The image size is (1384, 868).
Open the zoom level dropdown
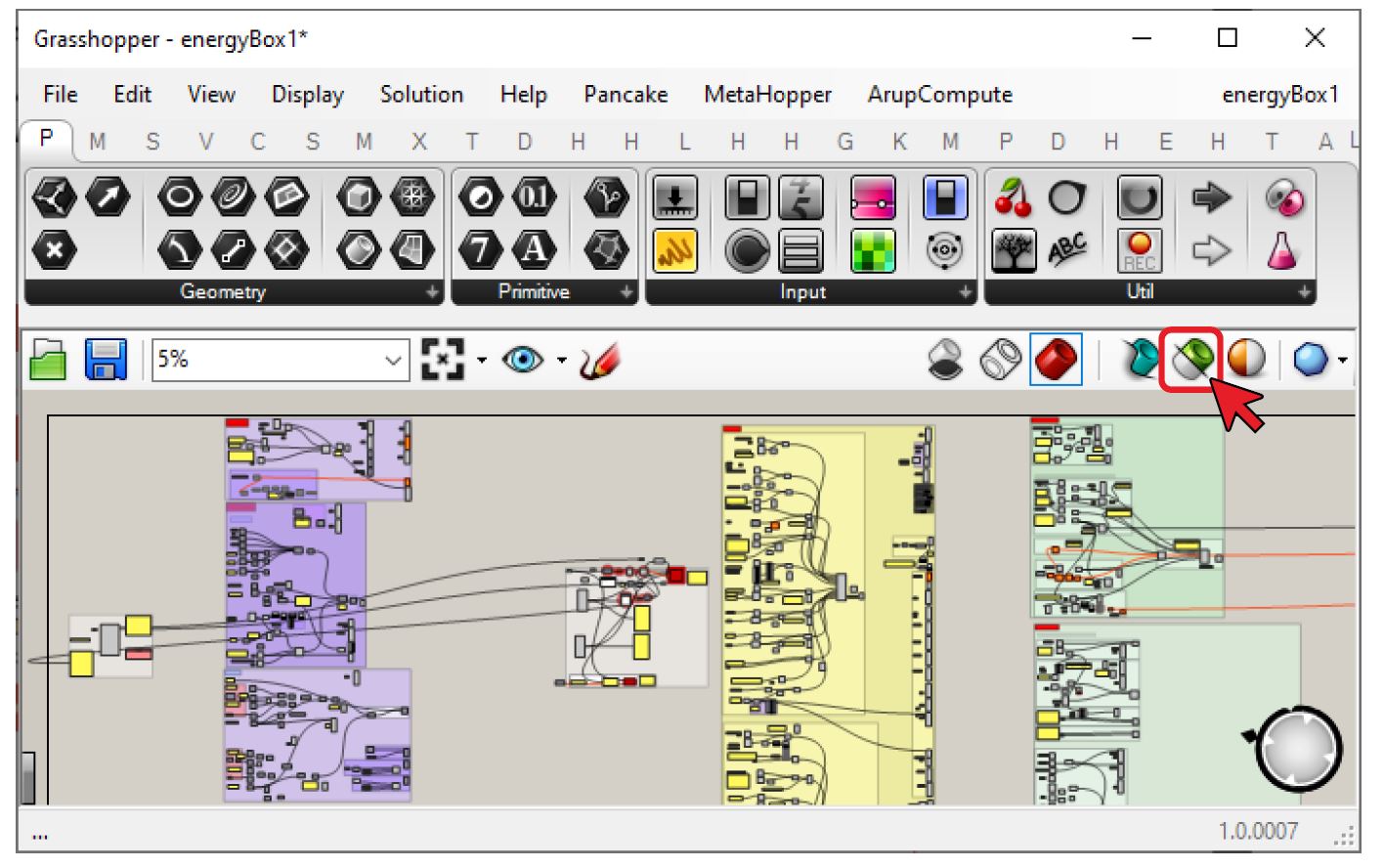coord(393,361)
